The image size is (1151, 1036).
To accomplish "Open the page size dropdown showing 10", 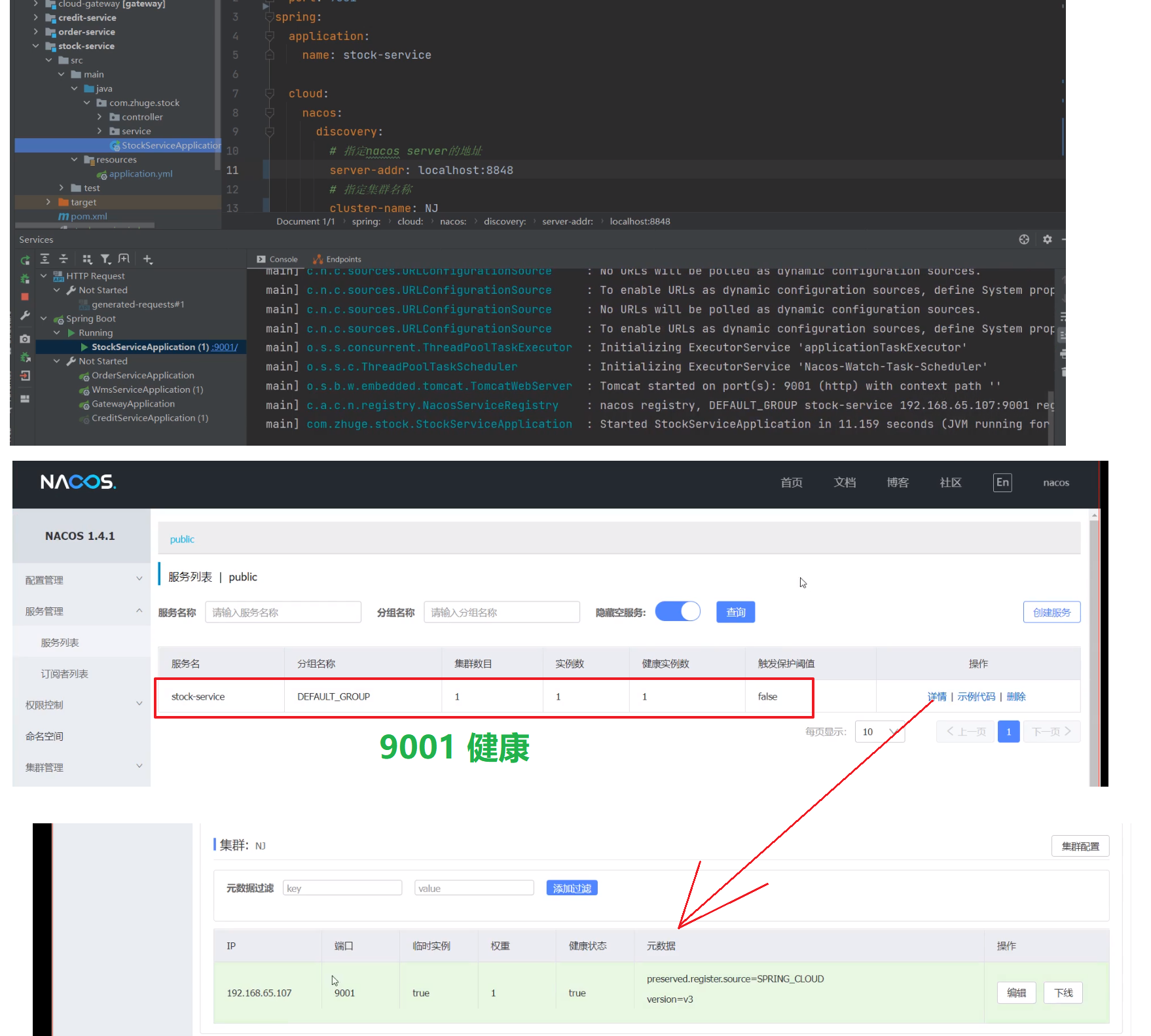I will tap(880, 732).
